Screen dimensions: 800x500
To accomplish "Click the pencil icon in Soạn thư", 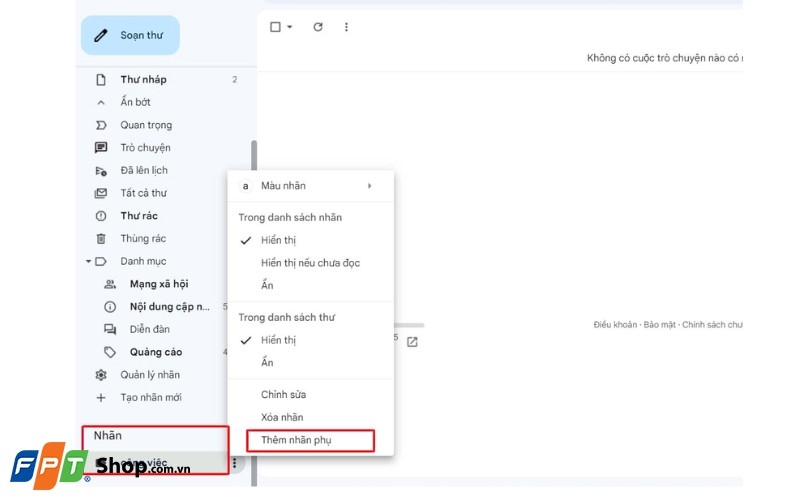I will tap(101, 35).
